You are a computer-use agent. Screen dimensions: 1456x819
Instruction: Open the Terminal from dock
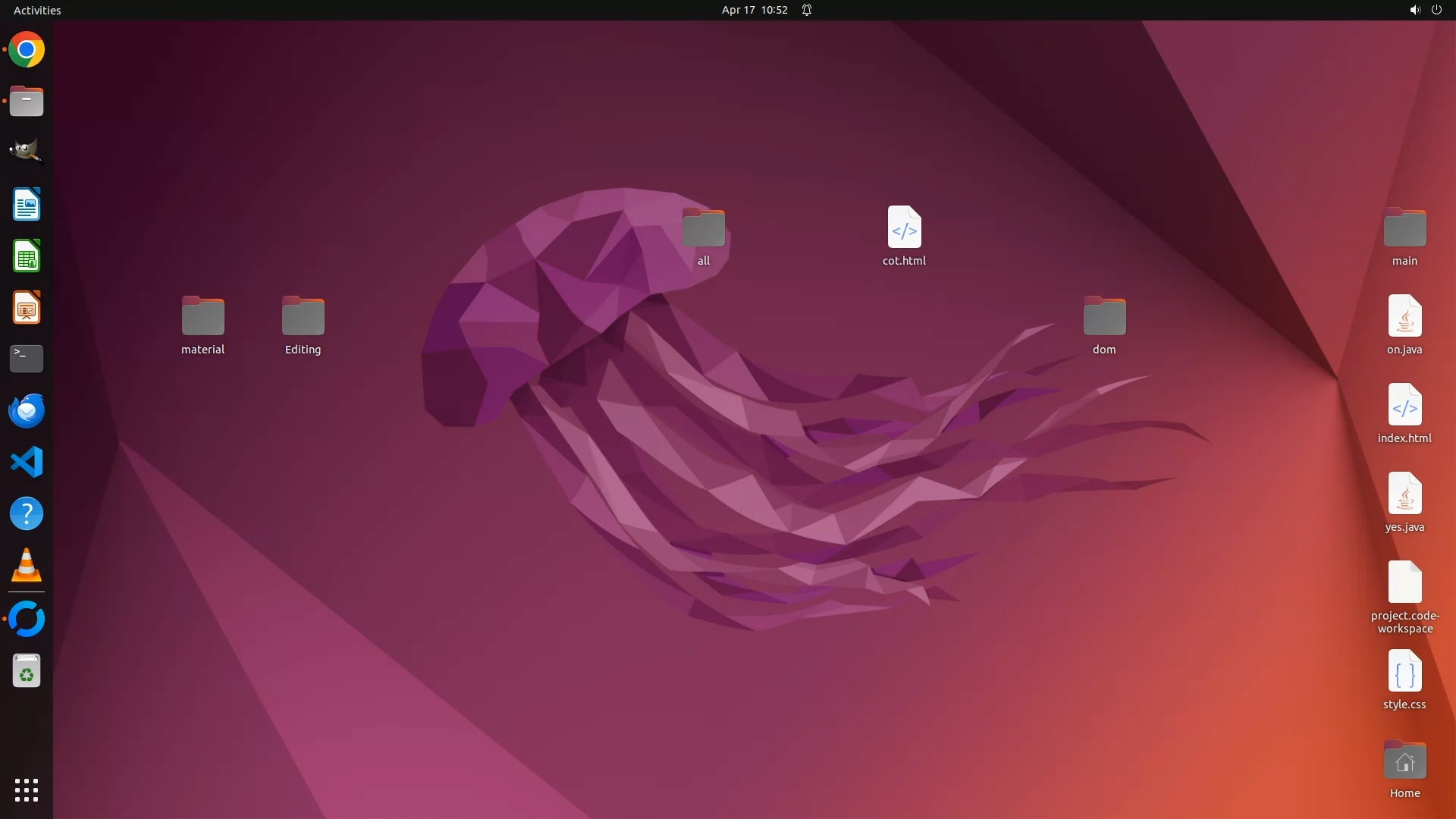pos(27,359)
